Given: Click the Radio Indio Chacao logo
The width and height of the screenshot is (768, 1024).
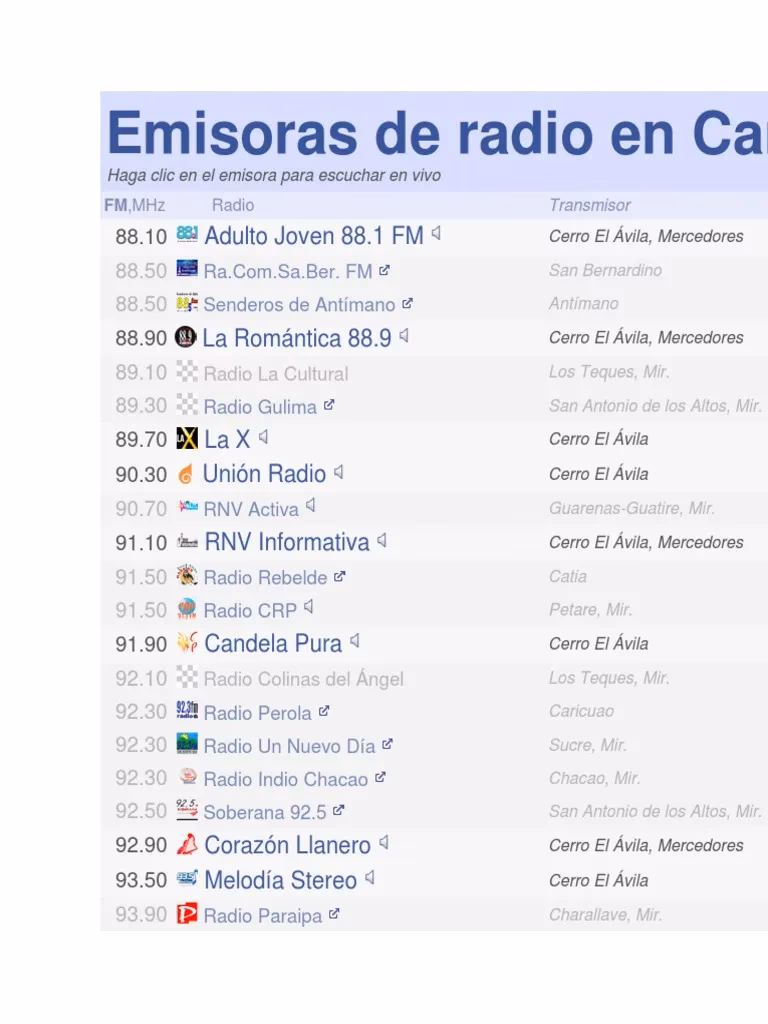Looking at the screenshot, I should point(187,777).
